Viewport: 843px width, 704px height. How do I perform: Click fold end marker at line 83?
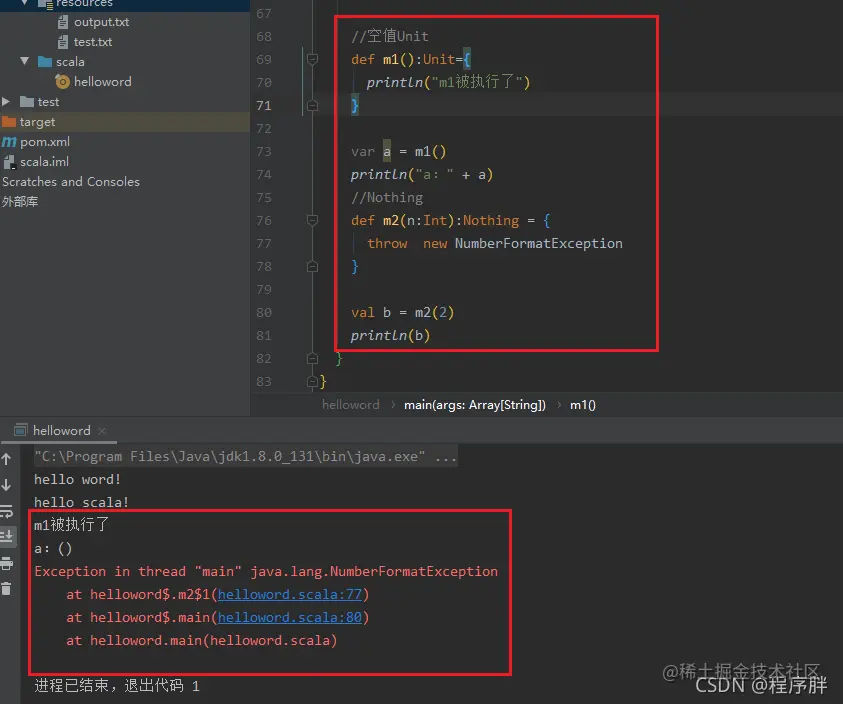[312, 382]
